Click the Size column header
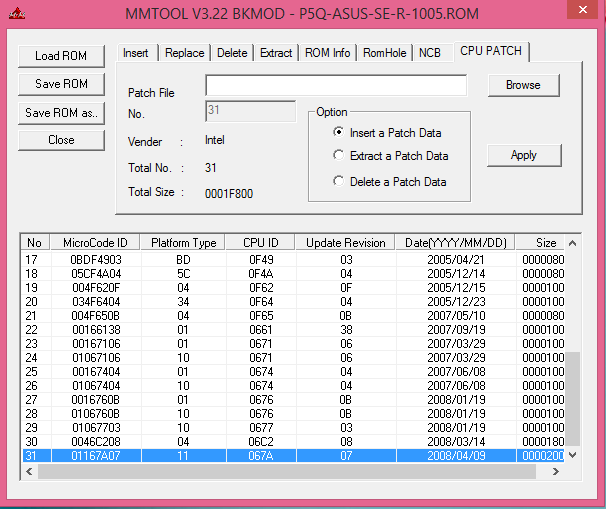 (540, 243)
